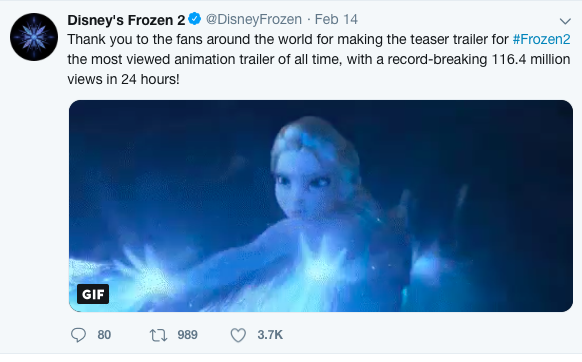Click the 3.7K likes count
This screenshot has height=362, width=582.
[x=270, y=335]
